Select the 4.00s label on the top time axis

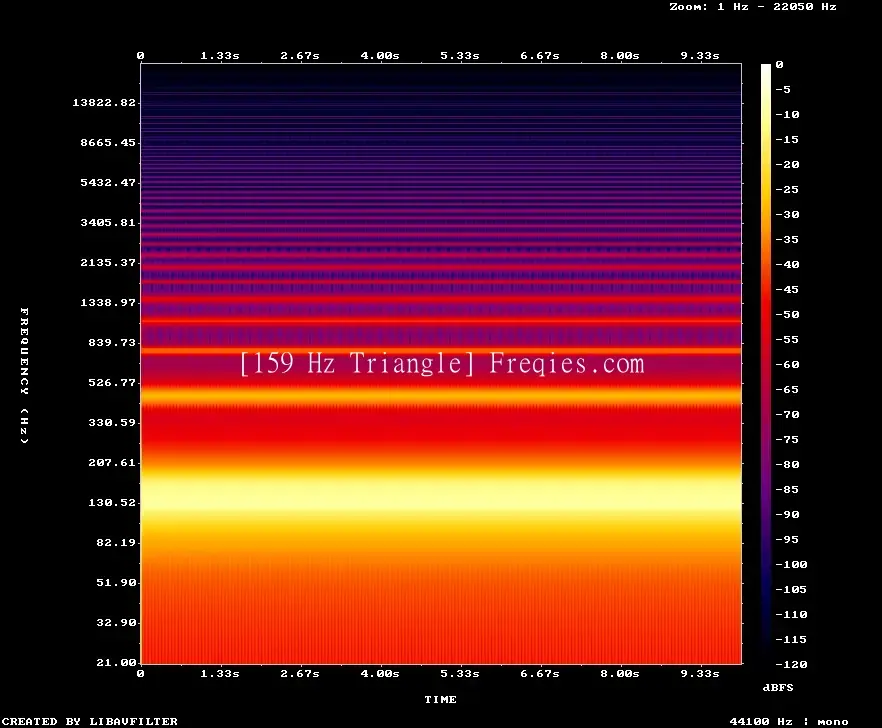380,56
